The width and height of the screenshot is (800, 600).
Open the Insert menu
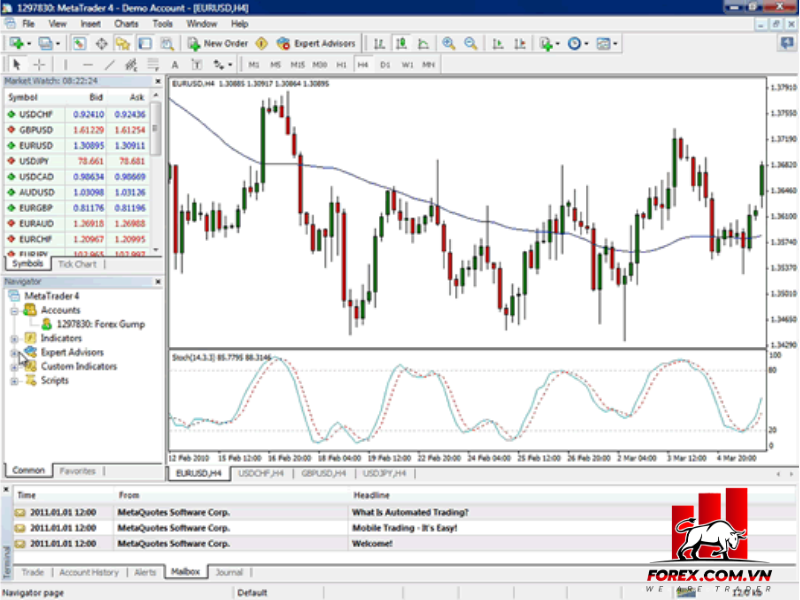click(90, 23)
